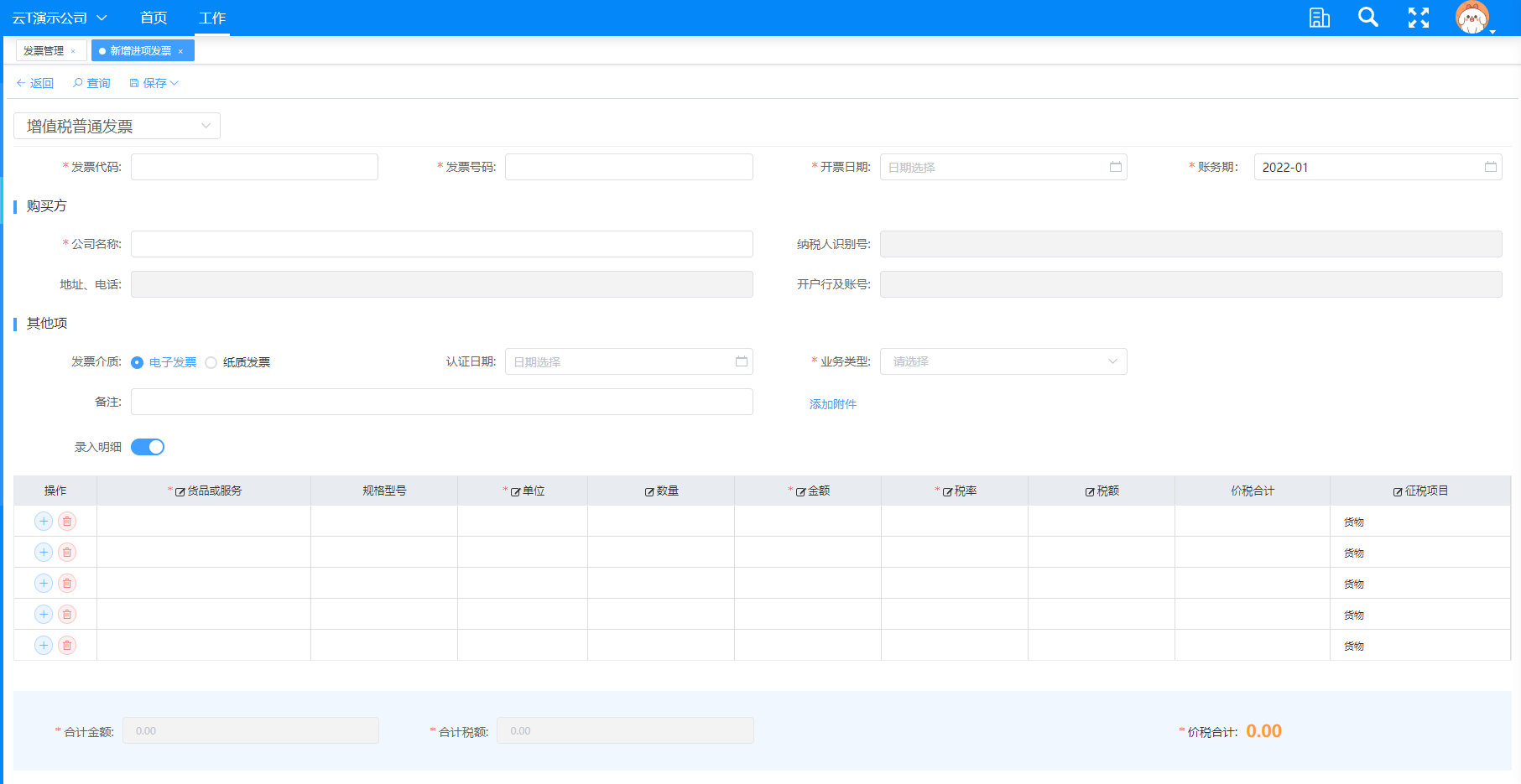Delete the fifth detail row with trash icon
1521x784 pixels.
coord(67,646)
